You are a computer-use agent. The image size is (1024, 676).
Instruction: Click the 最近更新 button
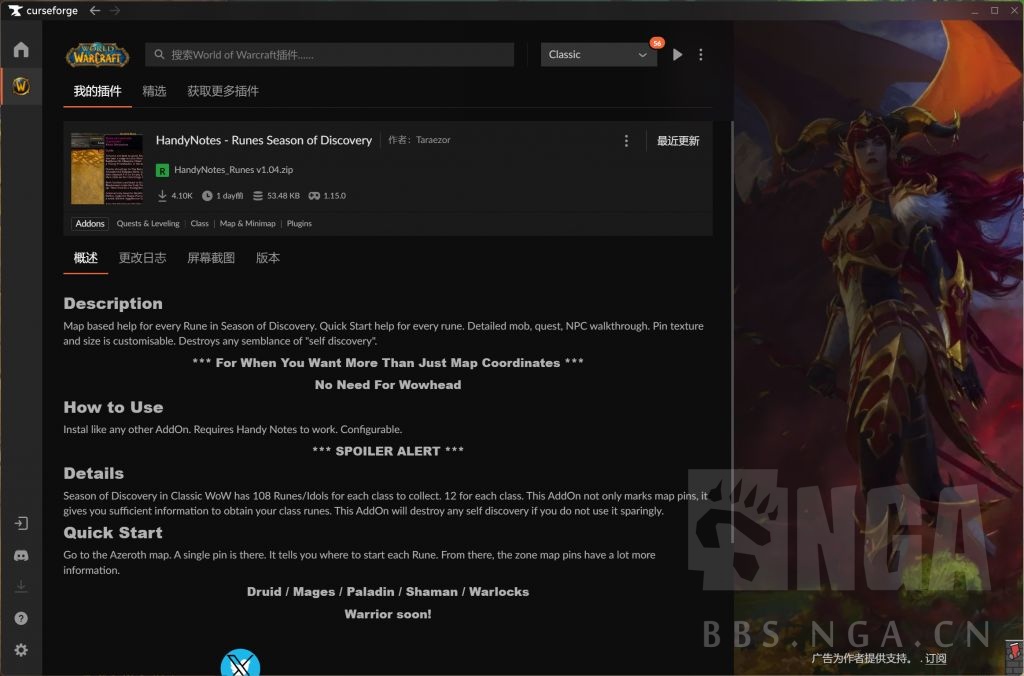click(x=678, y=141)
